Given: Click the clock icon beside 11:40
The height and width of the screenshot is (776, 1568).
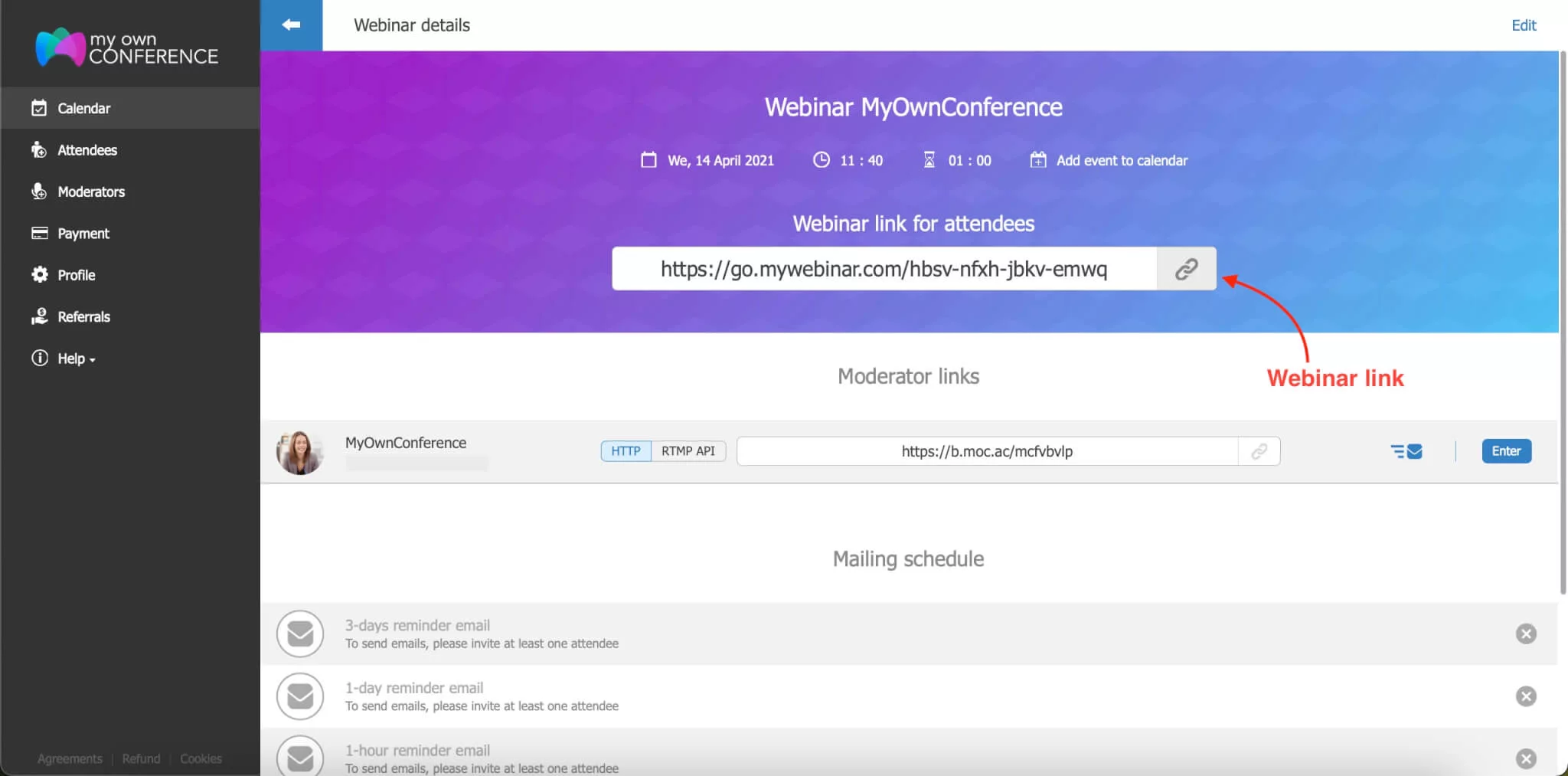Looking at the screenshot, I should pos(820,160).
